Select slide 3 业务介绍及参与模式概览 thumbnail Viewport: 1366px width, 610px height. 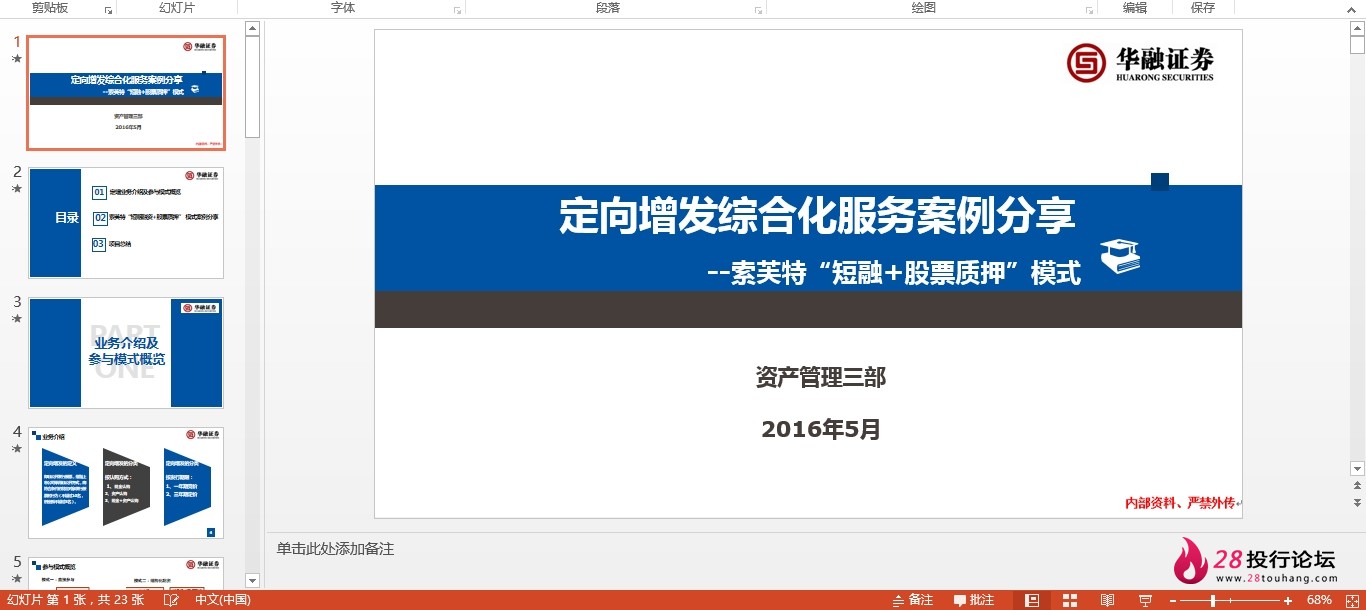click(x=126, y=353)
